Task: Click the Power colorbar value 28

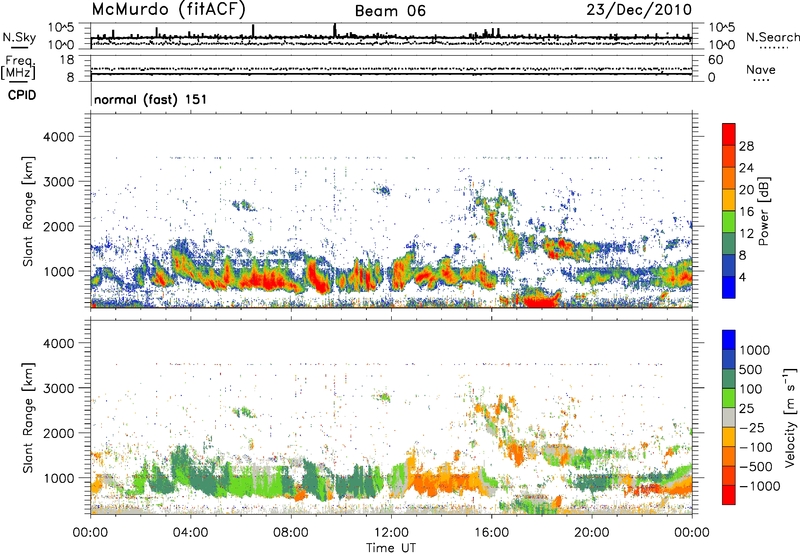Action: (746, 146)
